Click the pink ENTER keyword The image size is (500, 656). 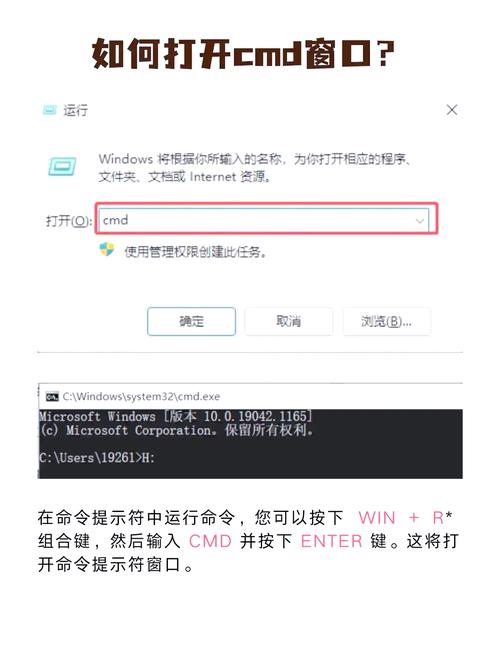[x=331, y=541]
